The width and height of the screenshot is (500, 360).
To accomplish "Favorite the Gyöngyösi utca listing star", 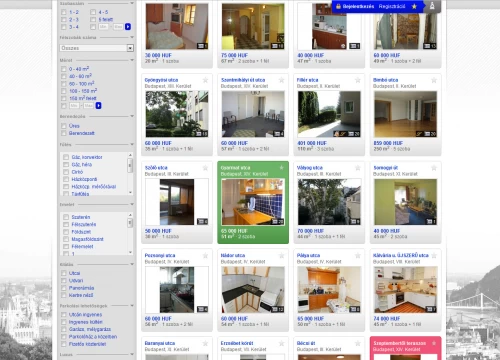I will [x=205, y=80].
